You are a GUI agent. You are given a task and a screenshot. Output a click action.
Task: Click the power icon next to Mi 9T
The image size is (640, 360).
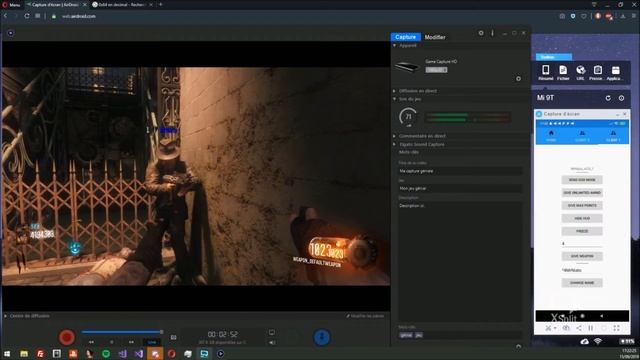[621, 98]
